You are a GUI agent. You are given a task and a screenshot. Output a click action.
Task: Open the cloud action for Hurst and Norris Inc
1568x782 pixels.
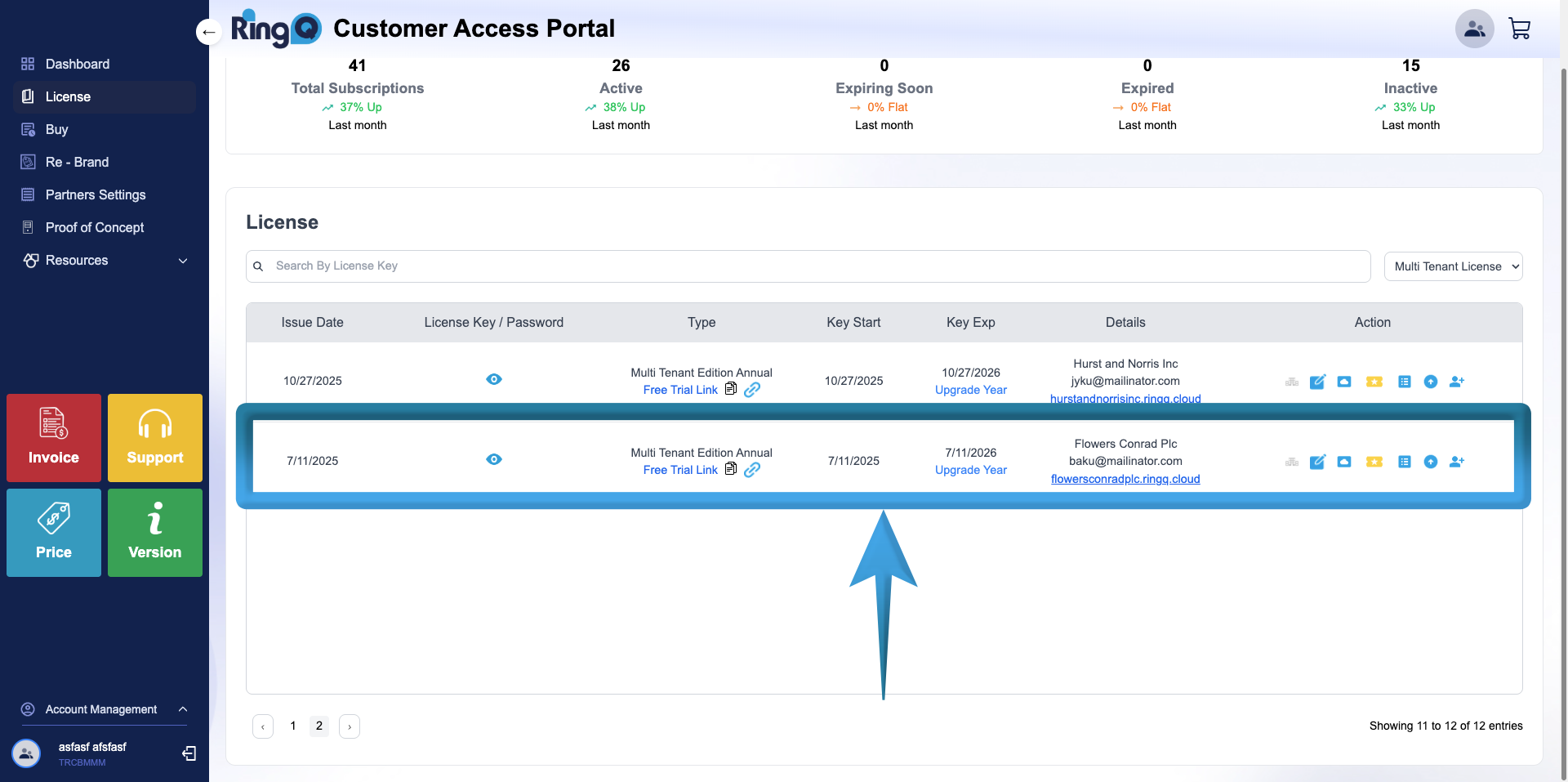pyautogui.click(x=1344, y=382)
